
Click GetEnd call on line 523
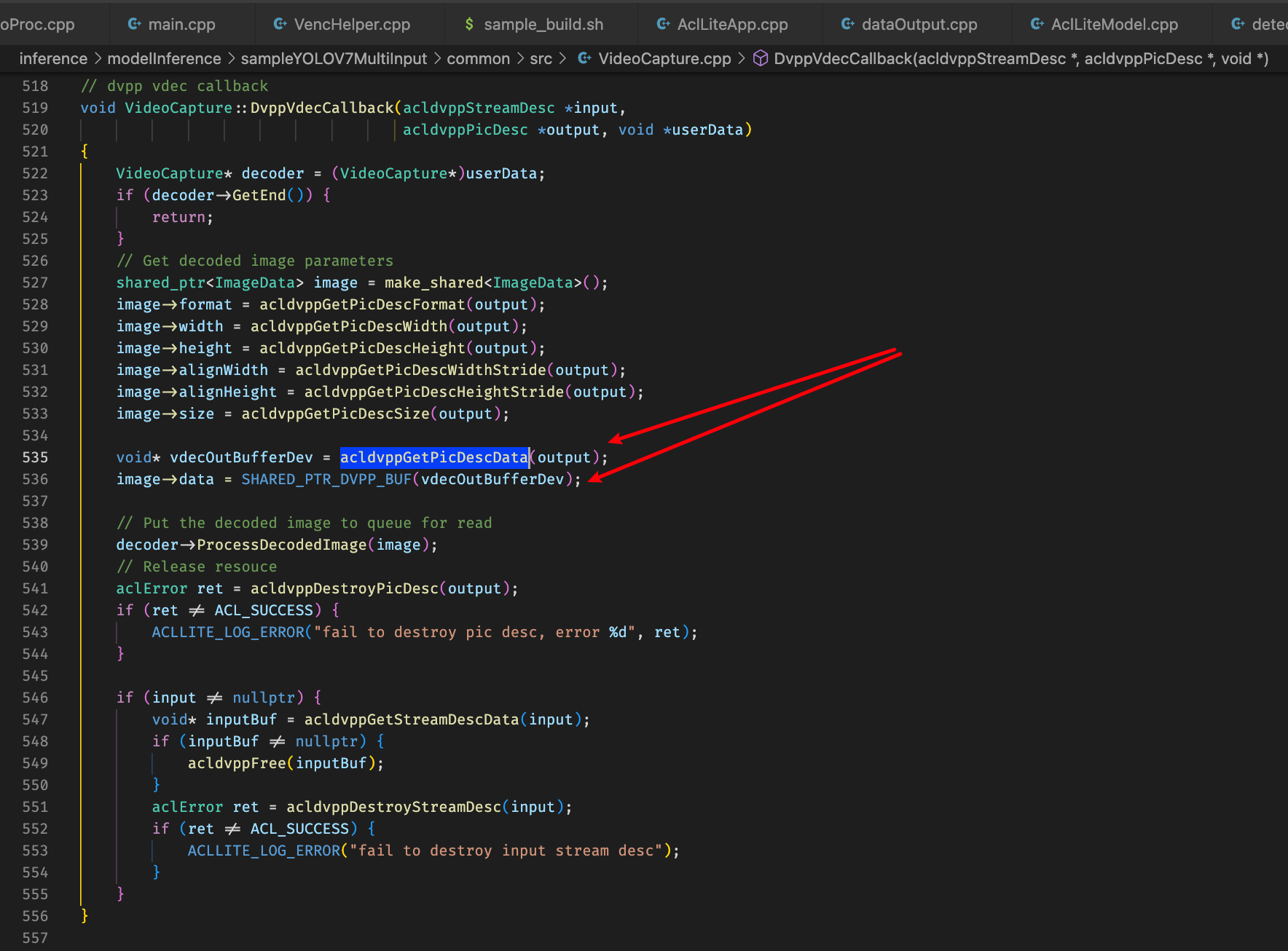point(259,195)
